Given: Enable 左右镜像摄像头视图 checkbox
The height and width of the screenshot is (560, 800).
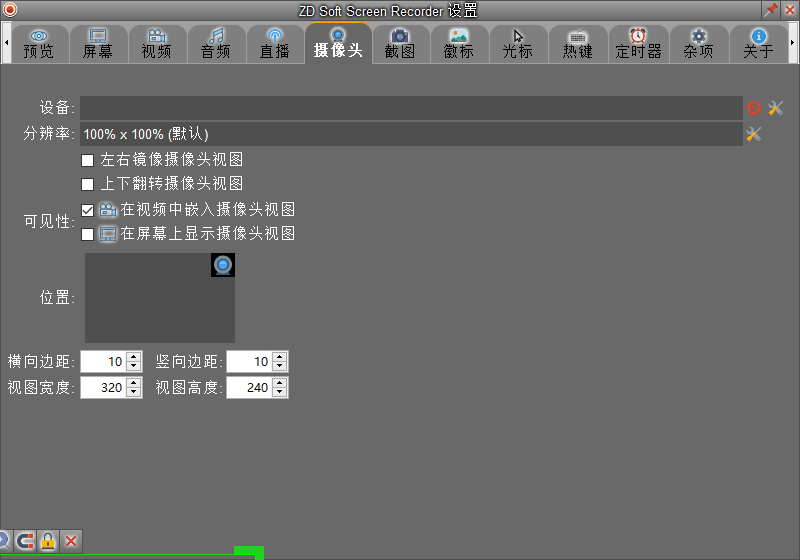Looking at the screenshot, I should point(88,161).
